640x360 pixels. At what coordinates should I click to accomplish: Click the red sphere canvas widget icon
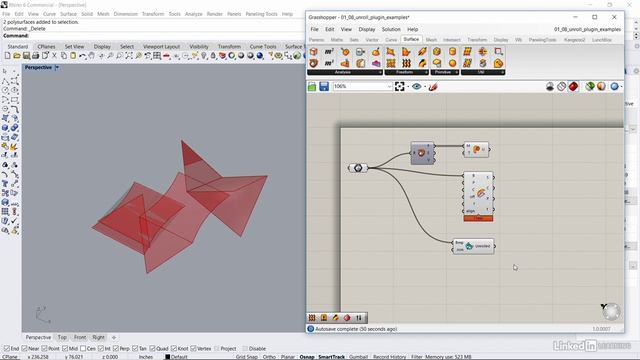(x=347, y=318)
